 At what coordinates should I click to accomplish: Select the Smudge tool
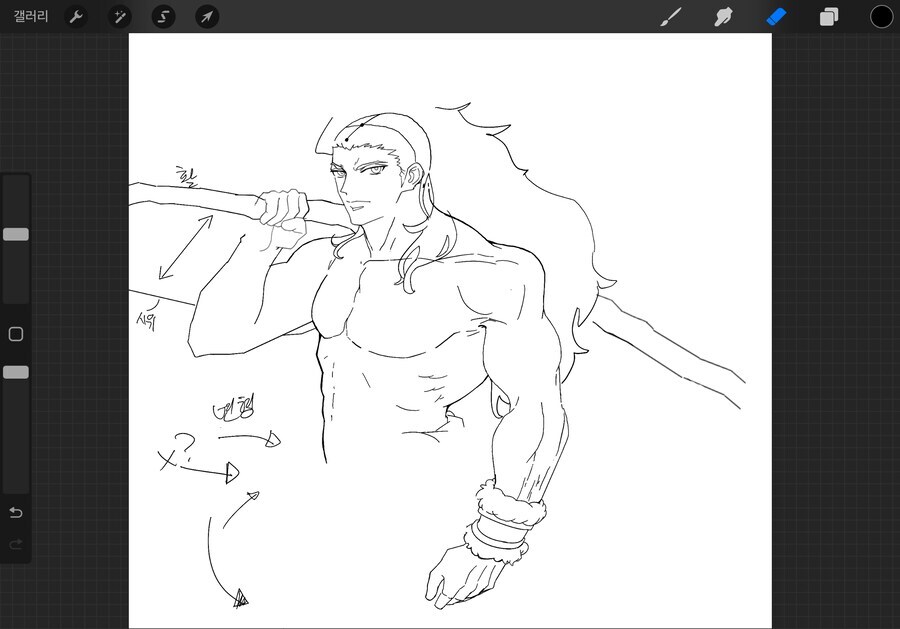click(723, 17)
